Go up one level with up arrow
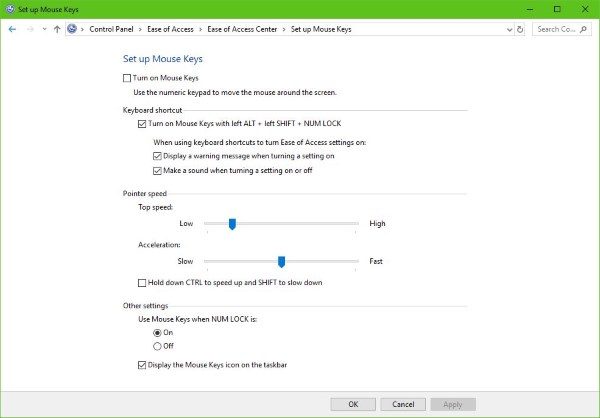This screenshot has height=418, width=600. pos(57,29)
